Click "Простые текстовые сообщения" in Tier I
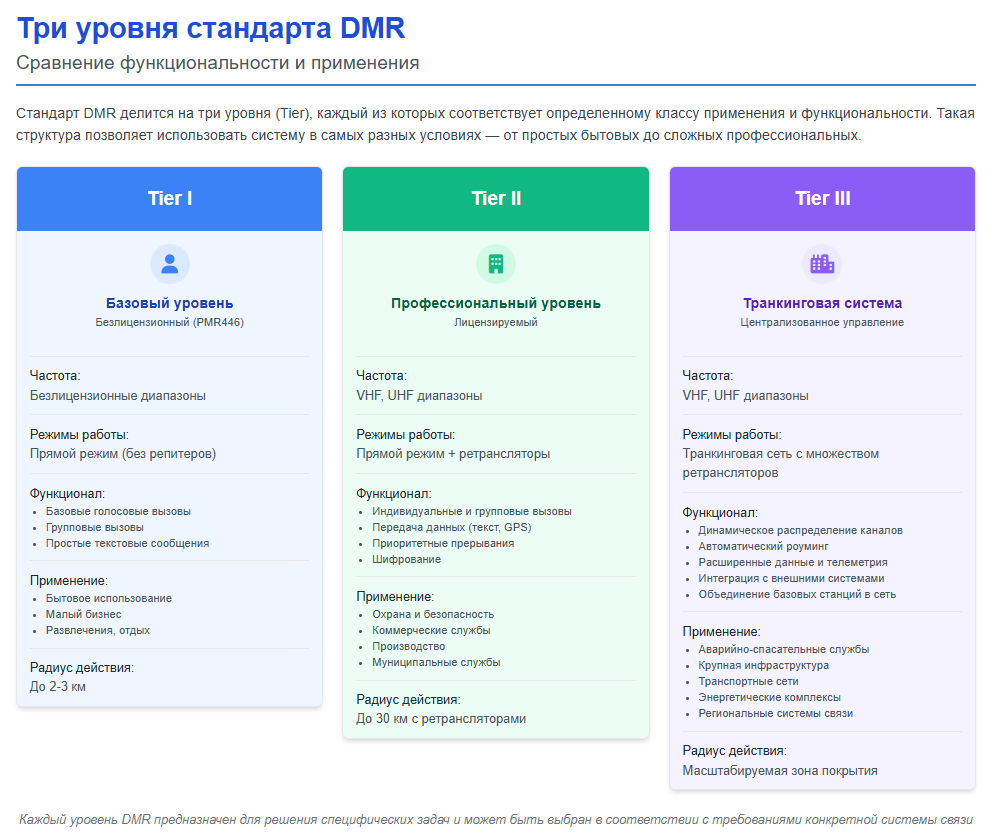The height and width of the screenshot is (838, 992). [x=127, y=544]
